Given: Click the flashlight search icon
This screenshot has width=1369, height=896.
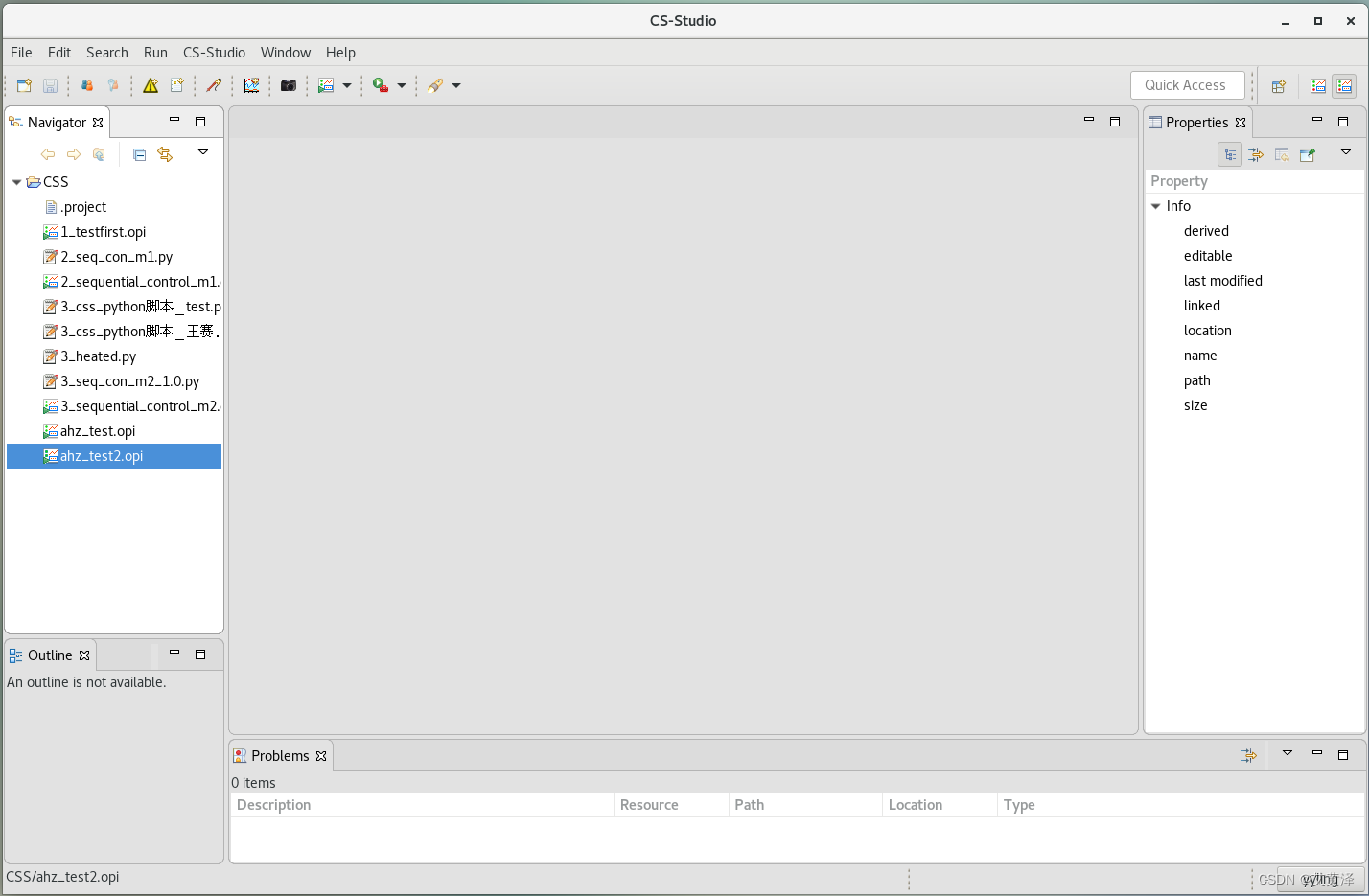Looking at the screenshot, I should [435, 85].
